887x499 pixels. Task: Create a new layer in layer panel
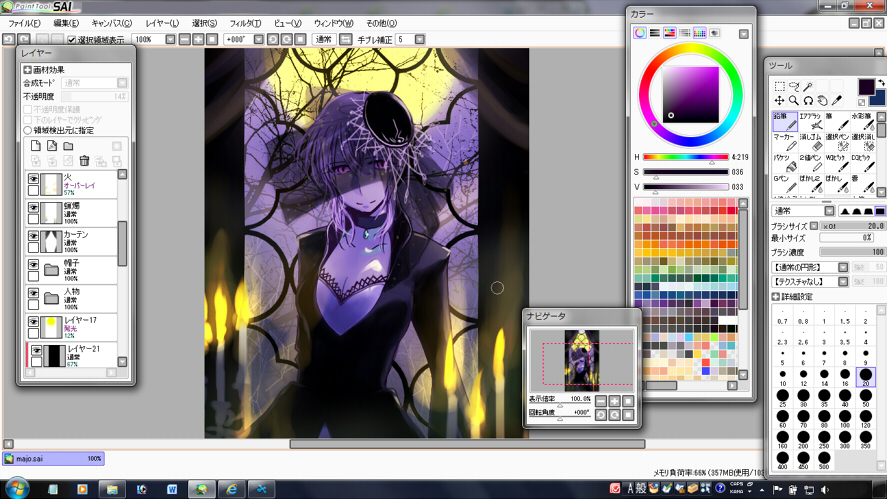point(36,146)
